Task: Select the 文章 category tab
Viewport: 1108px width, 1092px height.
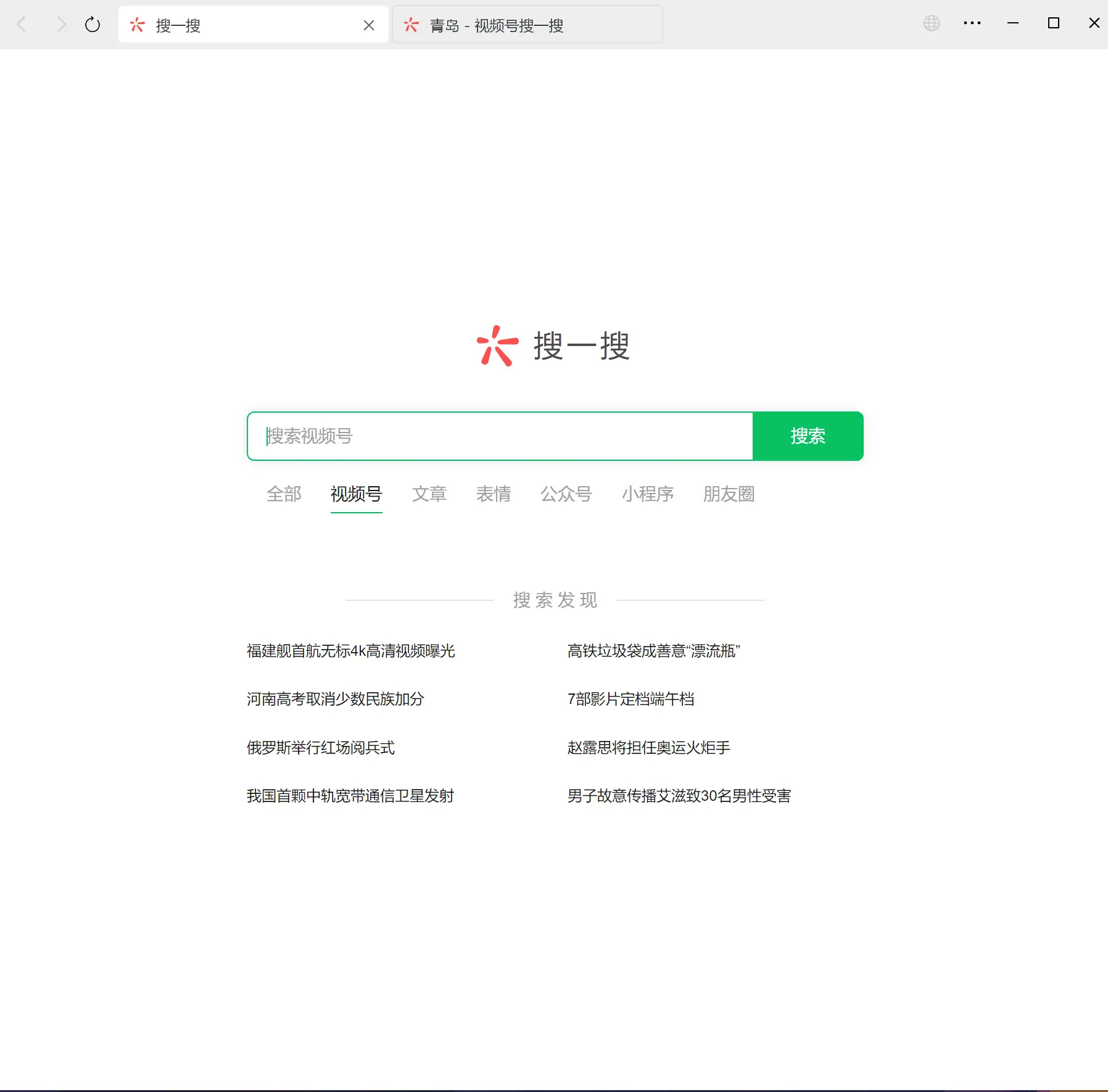Action: [429, 494]
